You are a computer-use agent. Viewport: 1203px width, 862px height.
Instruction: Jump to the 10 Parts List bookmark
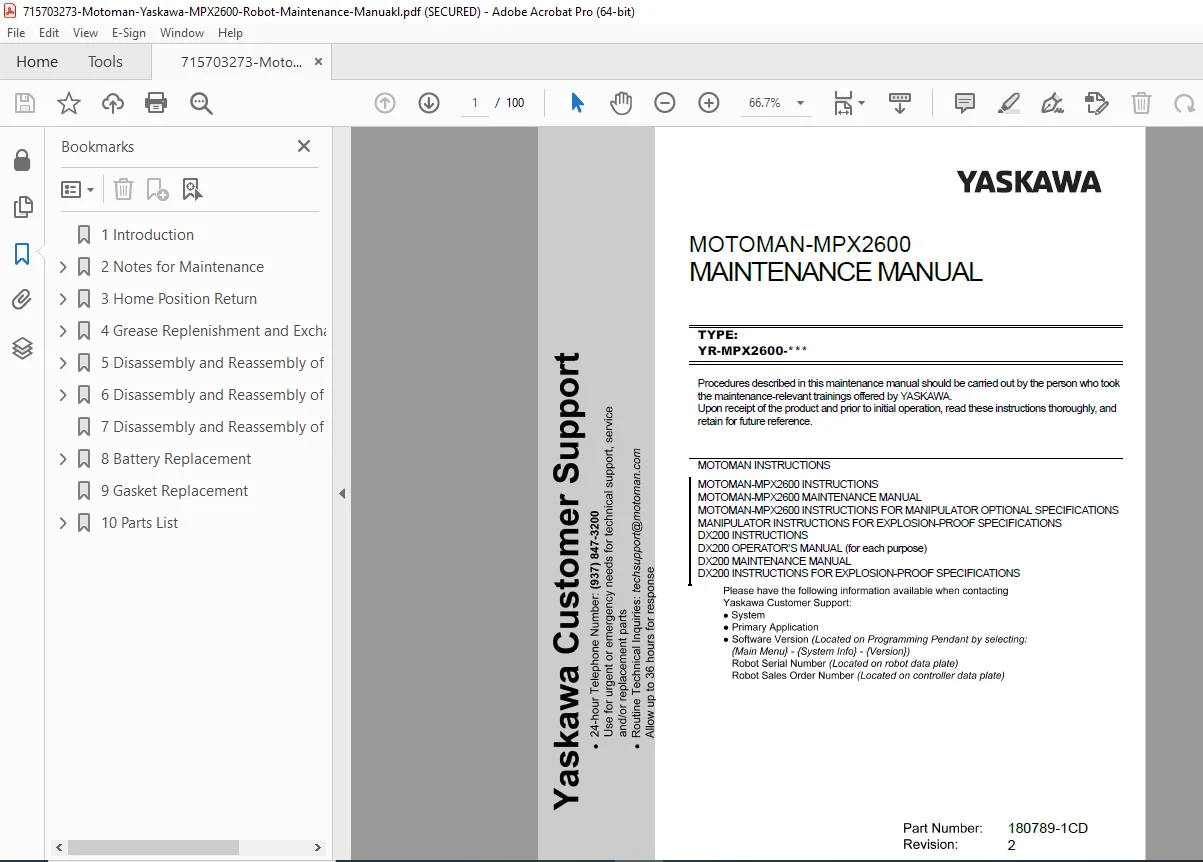[x=139, y=523]
